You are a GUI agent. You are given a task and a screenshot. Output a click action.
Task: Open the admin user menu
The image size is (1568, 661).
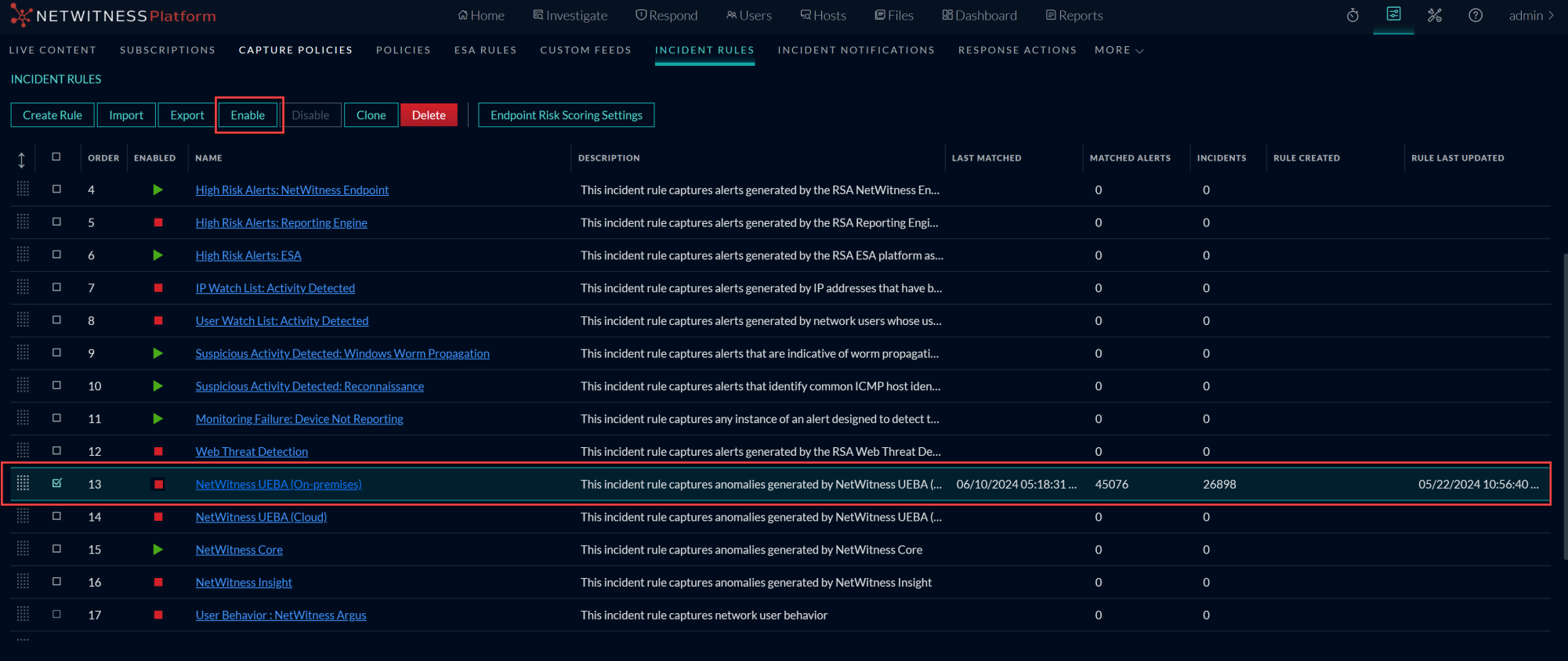pos(1531,16)
